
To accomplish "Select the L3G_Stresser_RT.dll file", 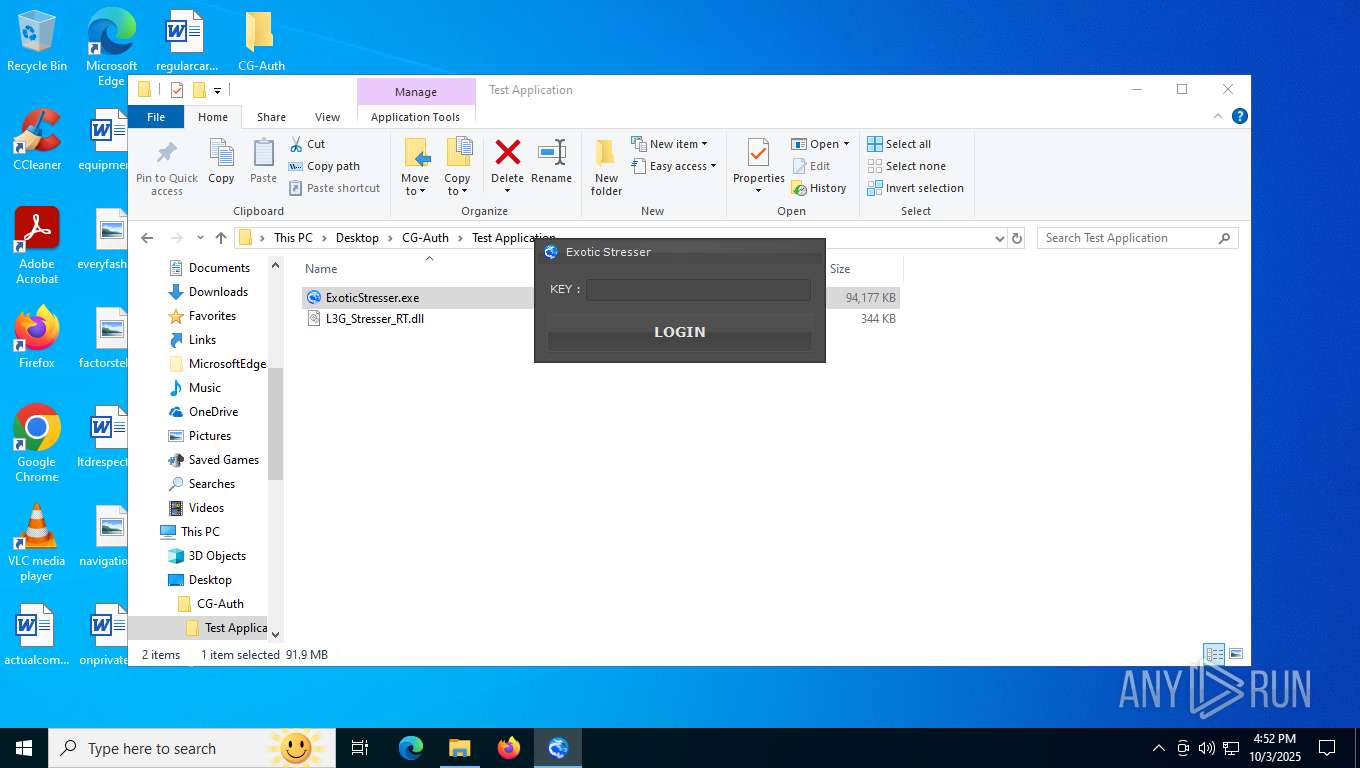I will pos(375,319).
